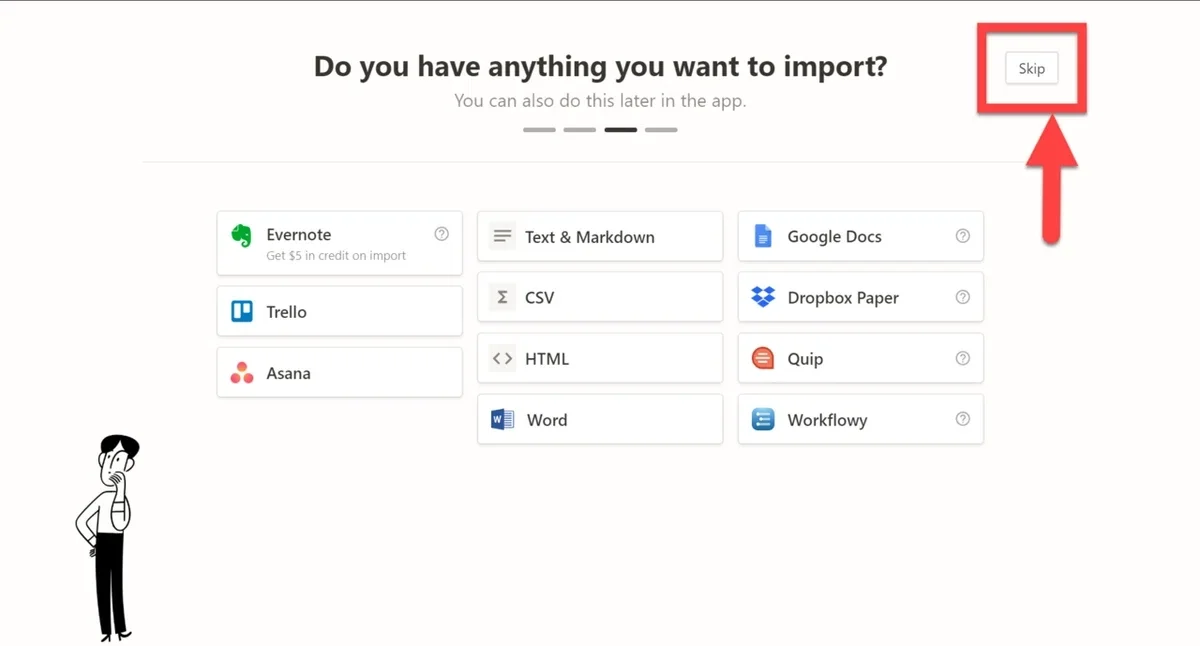Select the Trello board icon
Viewport: 1200px width, 646px height.
tap(242, 311)
